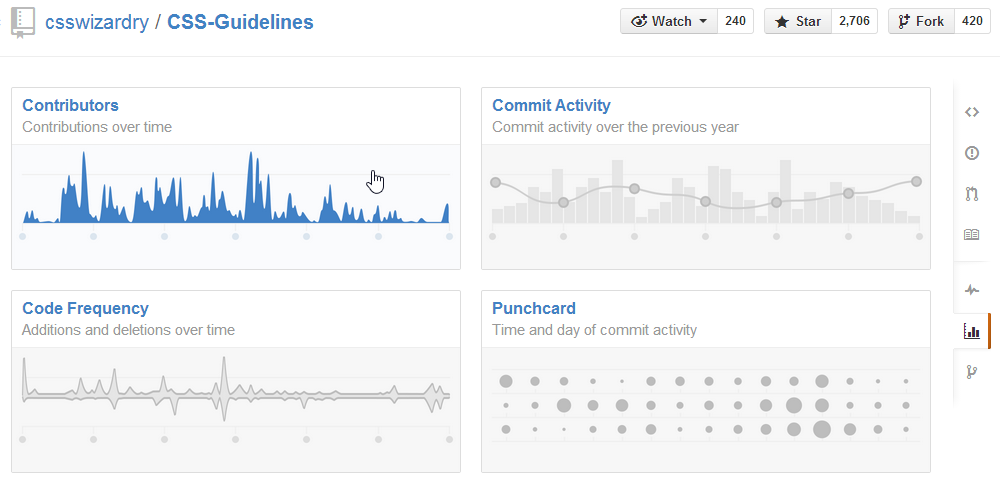View the 240 watchers count
Screen dimensions: 1000x478
pos(735,21)
